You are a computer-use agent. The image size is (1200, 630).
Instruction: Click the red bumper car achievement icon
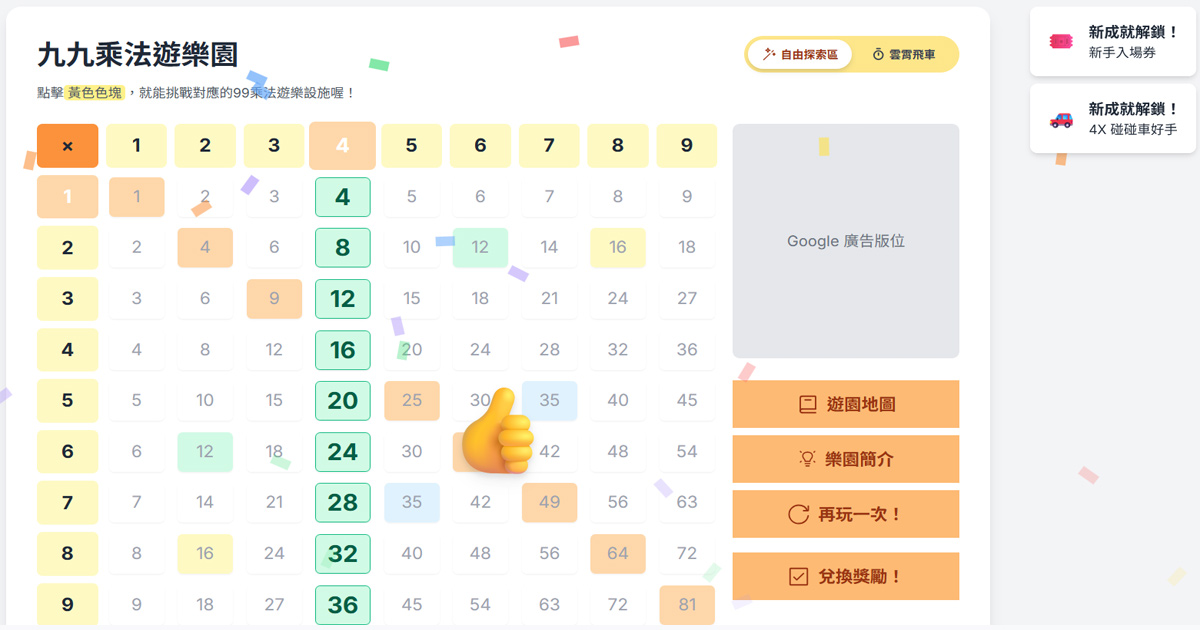(x=1061, y=120)
